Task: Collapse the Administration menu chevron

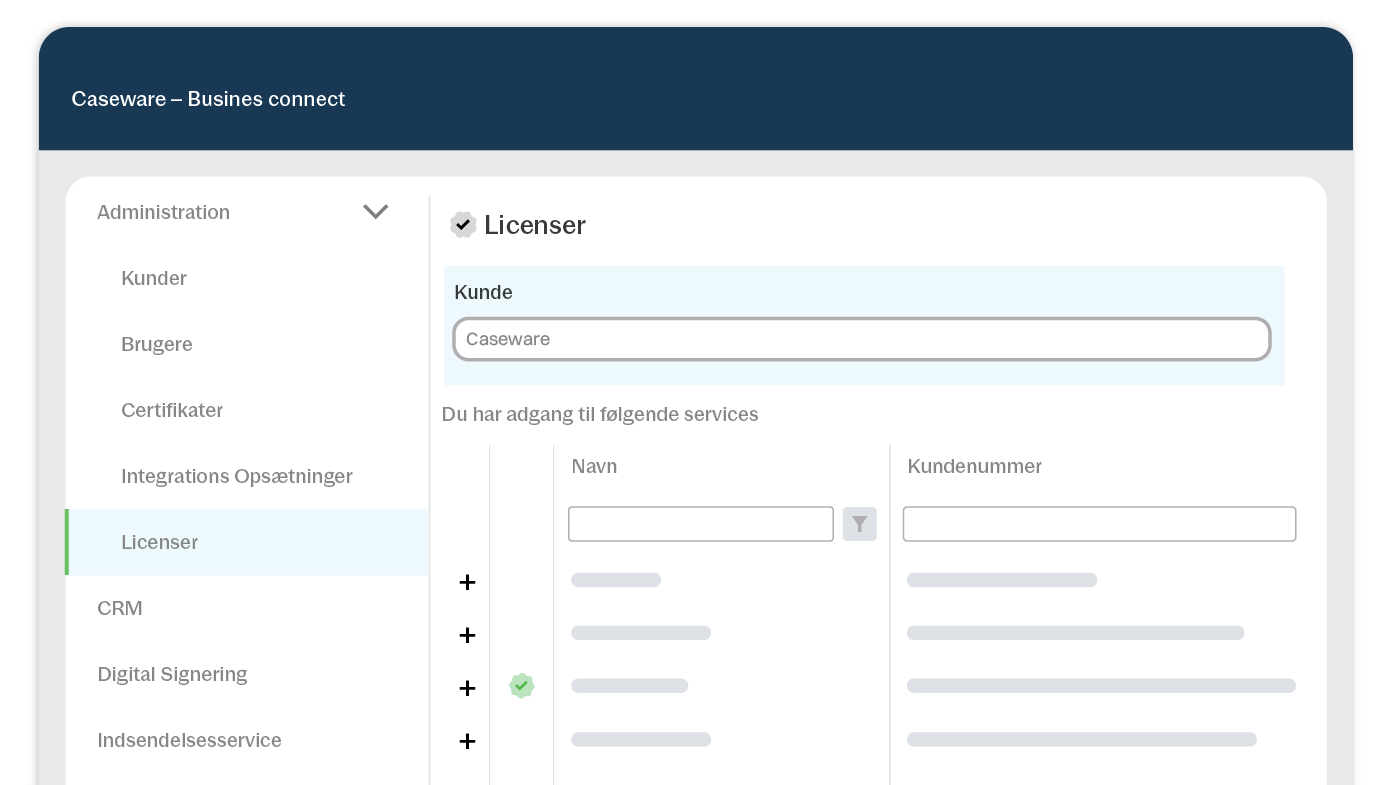Action: pyautogui.click(x=375, y=212)
